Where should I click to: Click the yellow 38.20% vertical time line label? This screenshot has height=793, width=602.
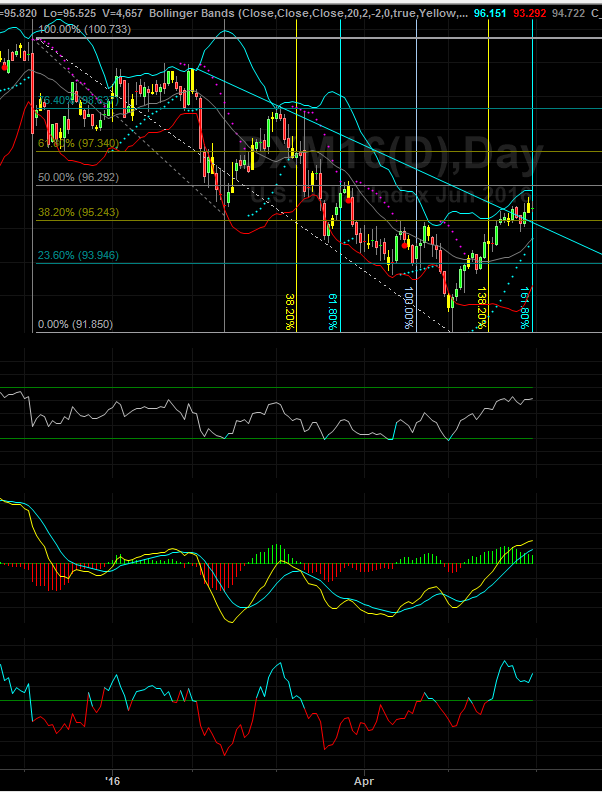click(x=290, y=311)
